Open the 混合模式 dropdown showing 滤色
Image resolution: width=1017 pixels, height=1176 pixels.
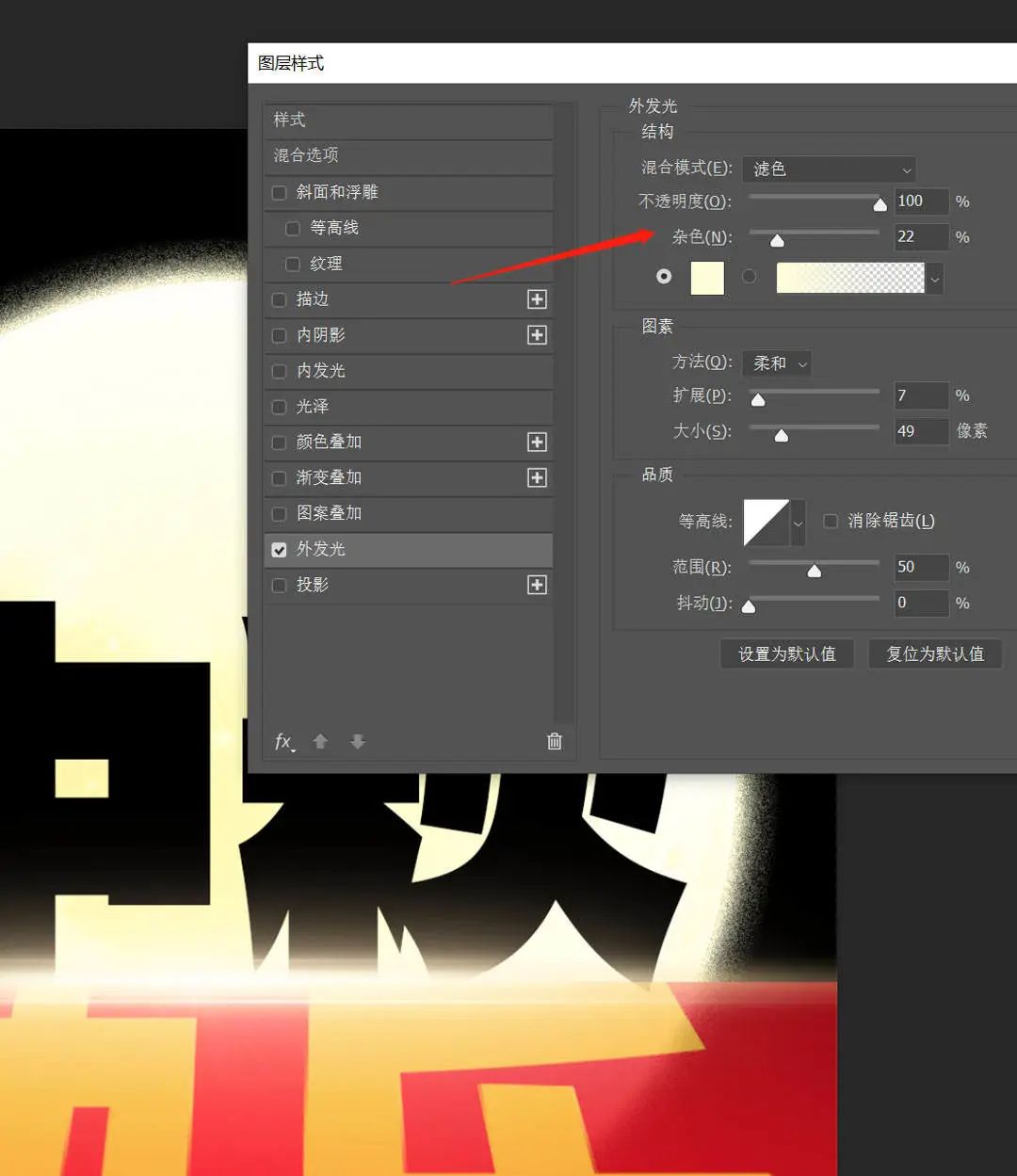pyautogui.click(x=829, y=169)
